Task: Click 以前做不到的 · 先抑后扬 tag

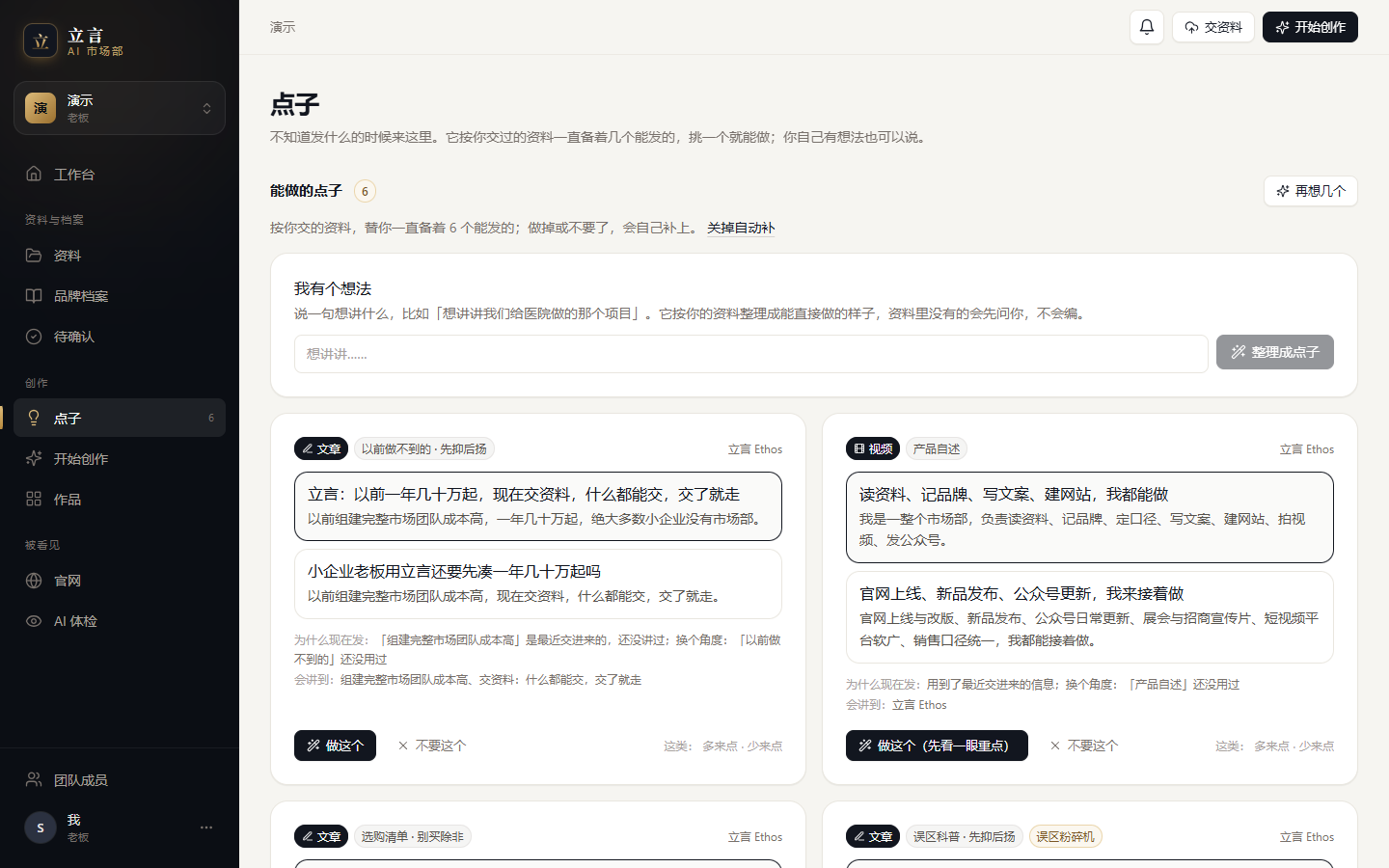Action: (424, 448)
